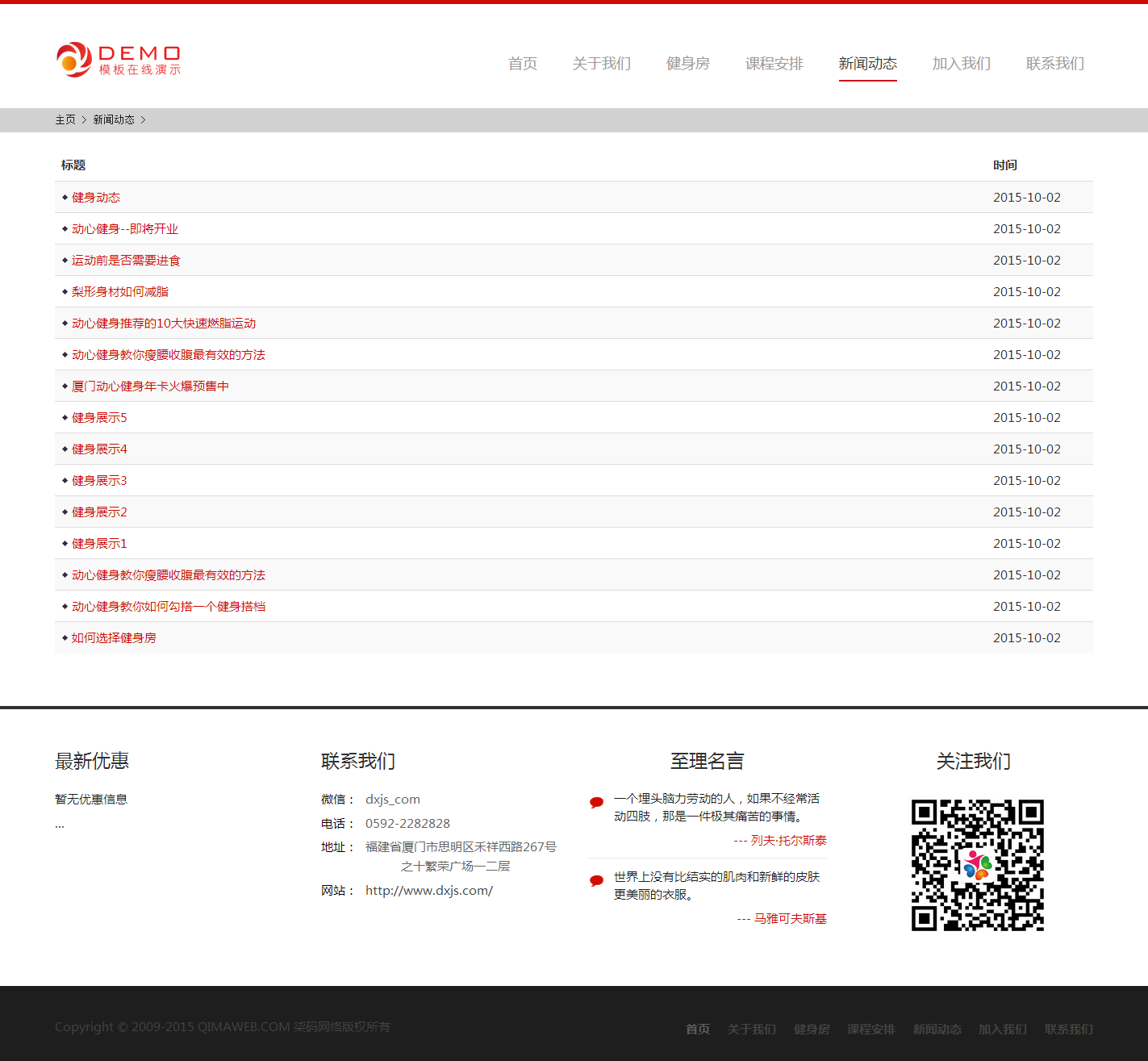This screenshot has height=1061, width=1148.
Task: Click the arrow after 新闻动态 in the breadcrumb
Action: pos(143,119)
